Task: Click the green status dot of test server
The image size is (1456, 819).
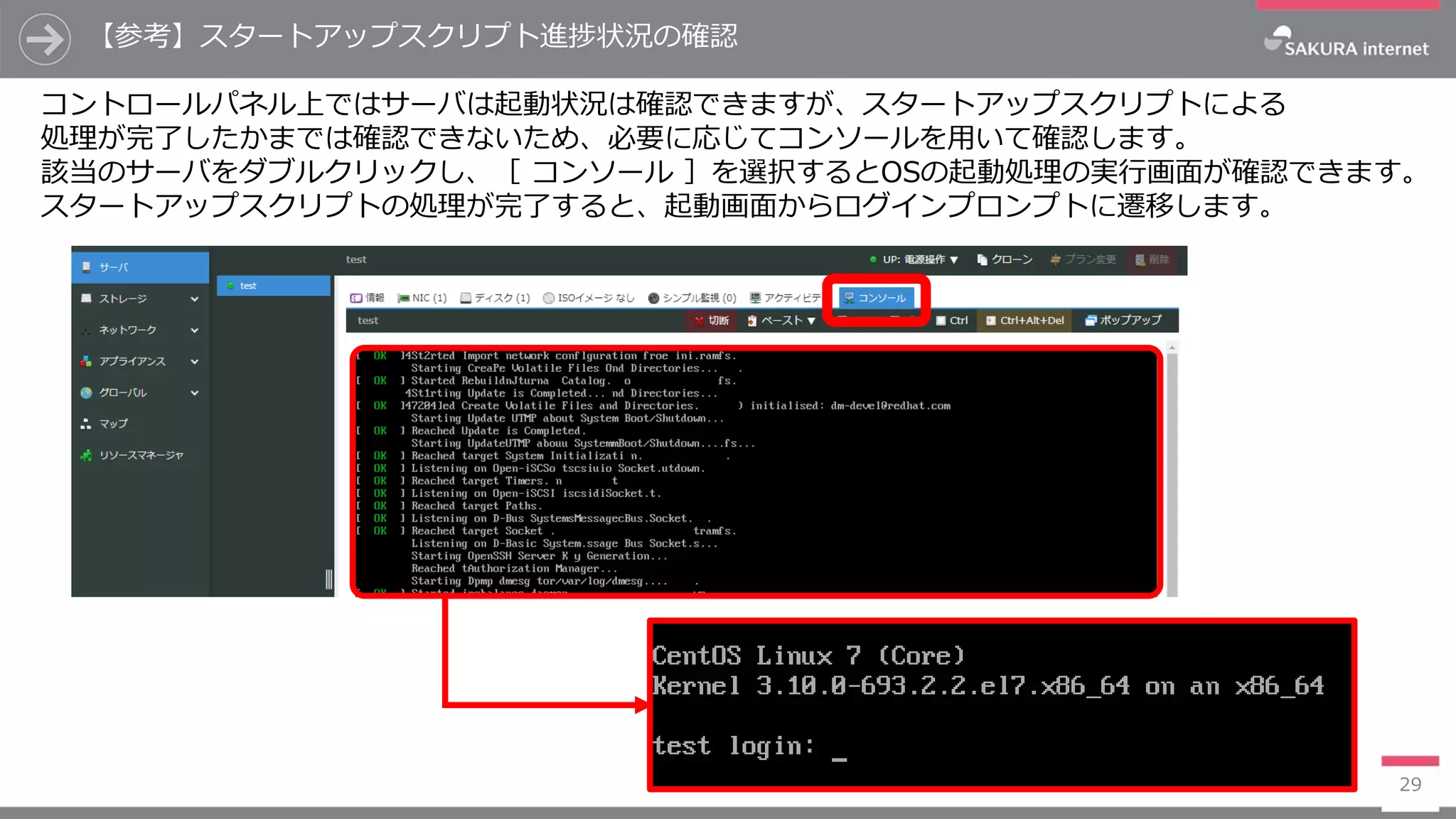Action: (x=230, y=286)
